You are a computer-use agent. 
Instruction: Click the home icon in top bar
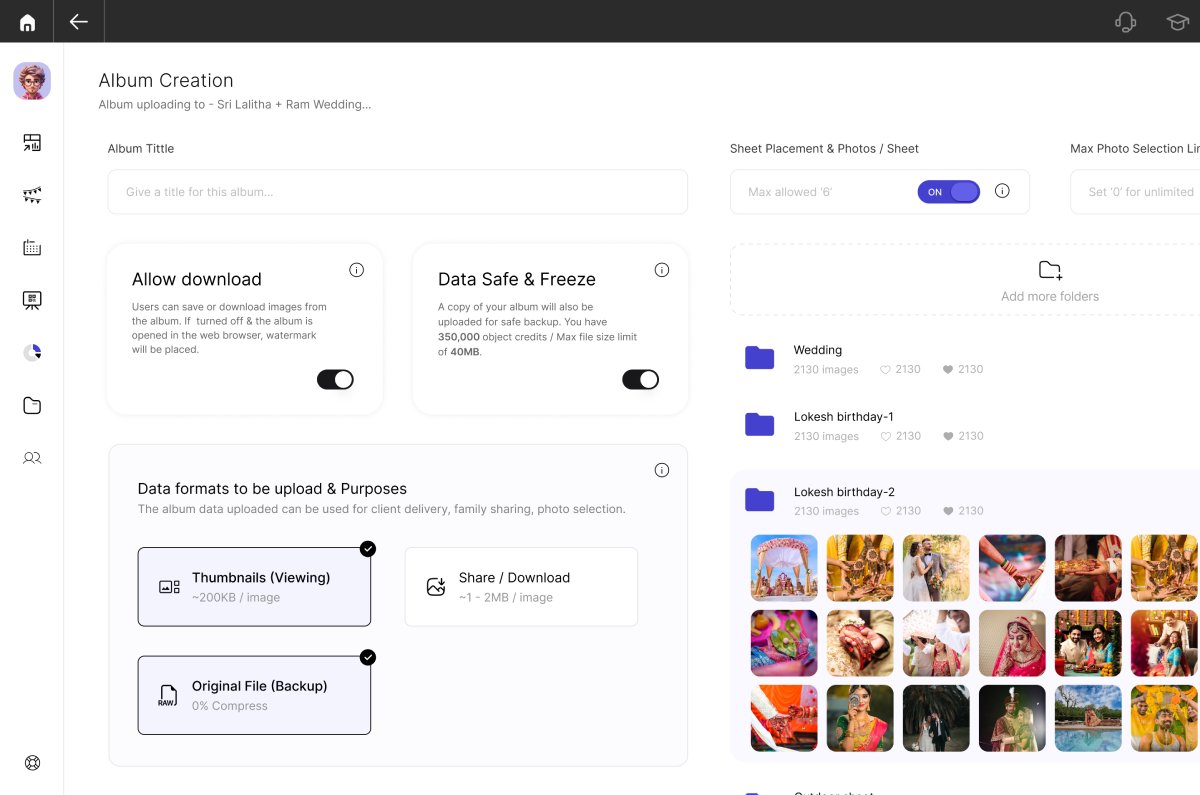click(27, 22)
